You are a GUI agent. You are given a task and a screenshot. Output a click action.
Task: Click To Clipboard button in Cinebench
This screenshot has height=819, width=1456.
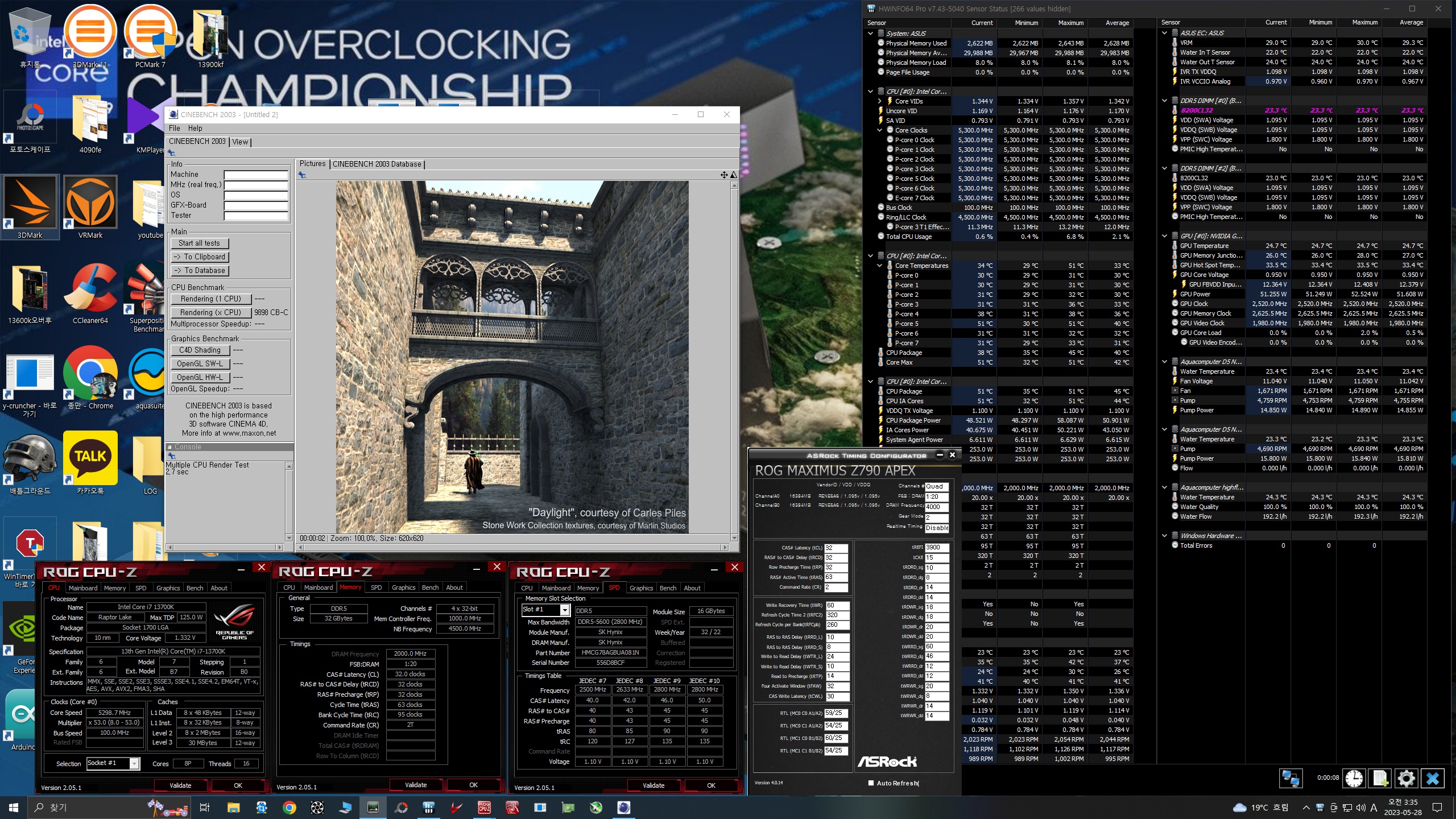click(199, 257)
